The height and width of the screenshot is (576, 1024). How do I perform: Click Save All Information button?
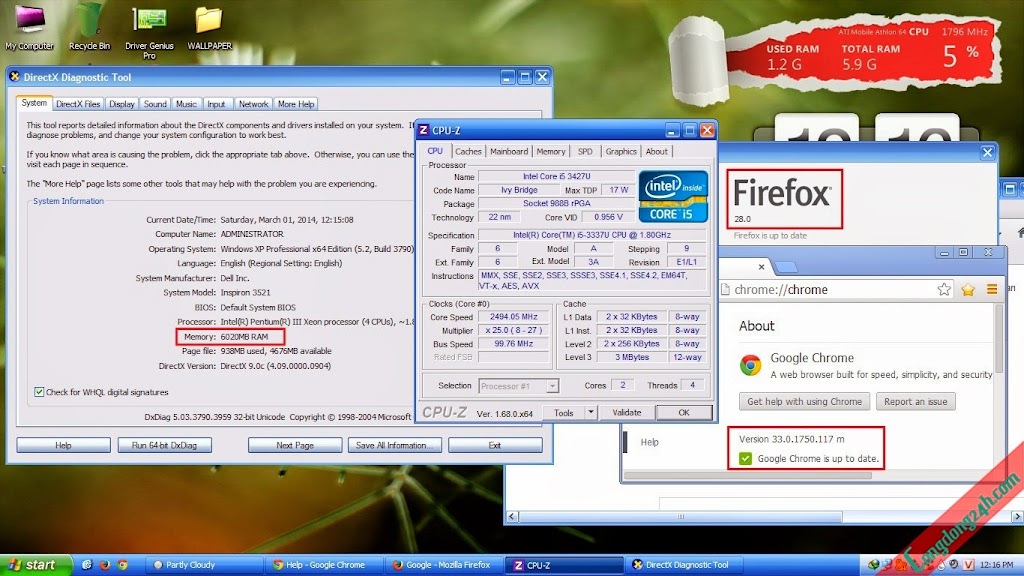(394, 445)
